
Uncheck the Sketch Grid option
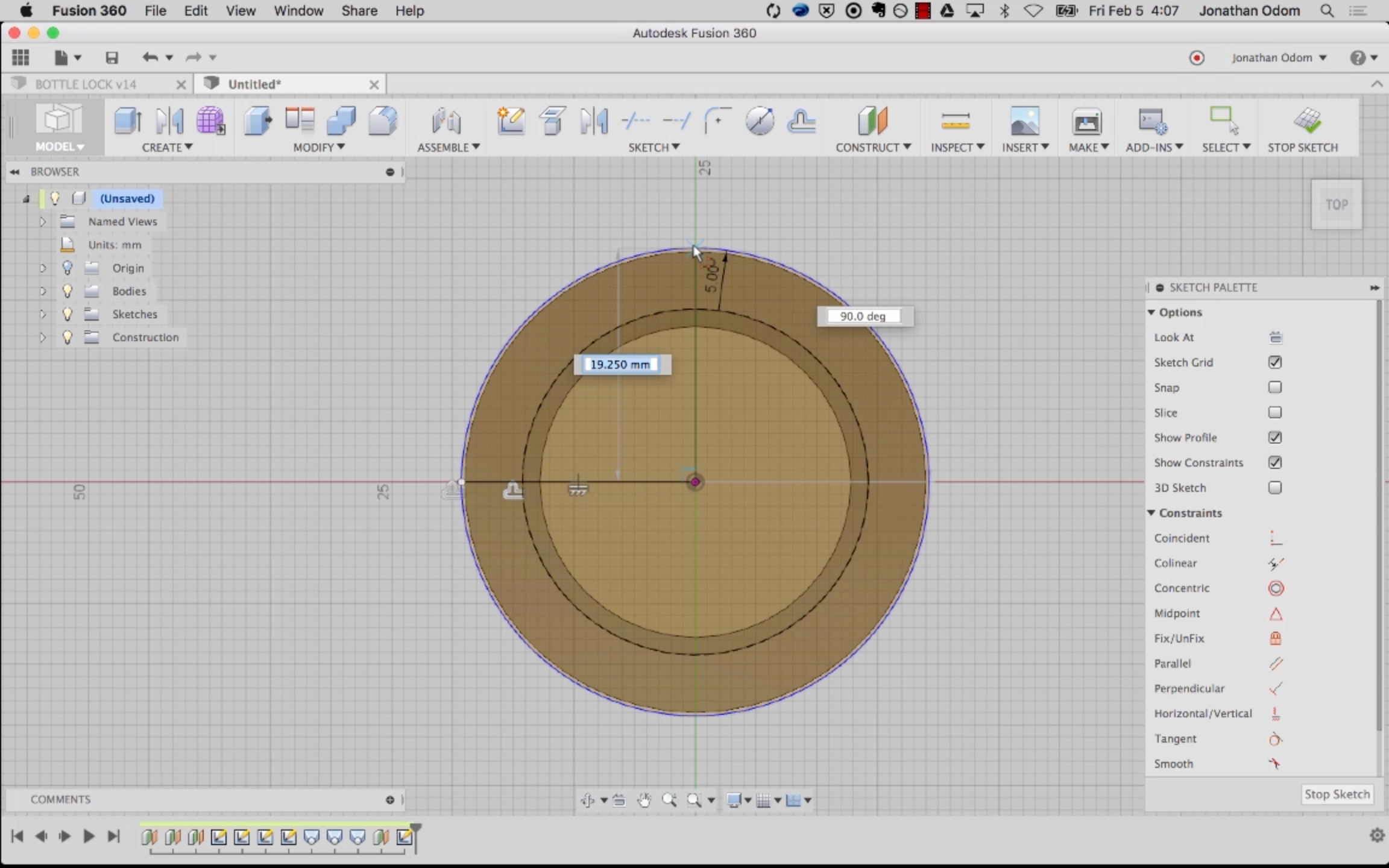1274,362
